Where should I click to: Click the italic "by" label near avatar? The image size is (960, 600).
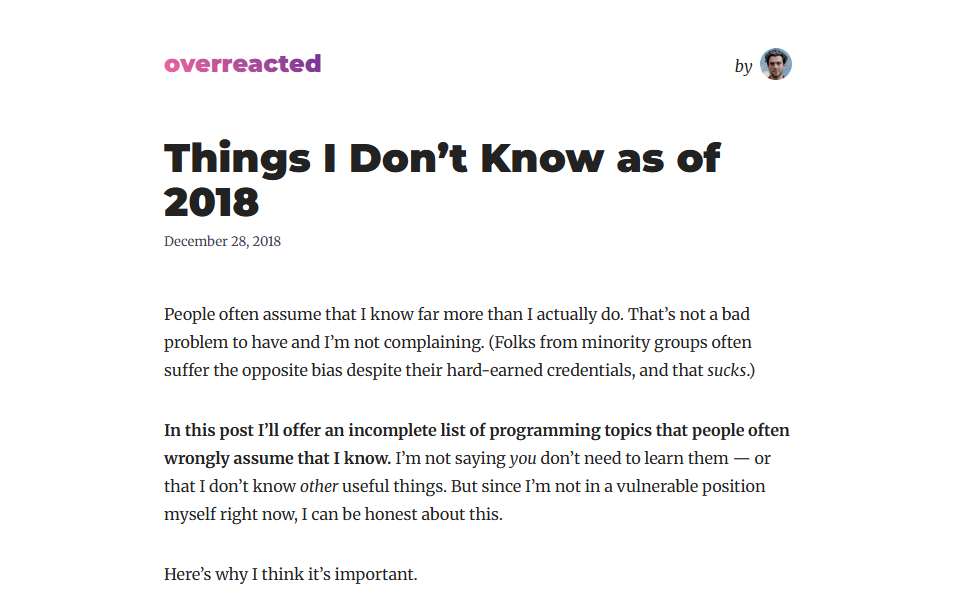pos(743,66)
